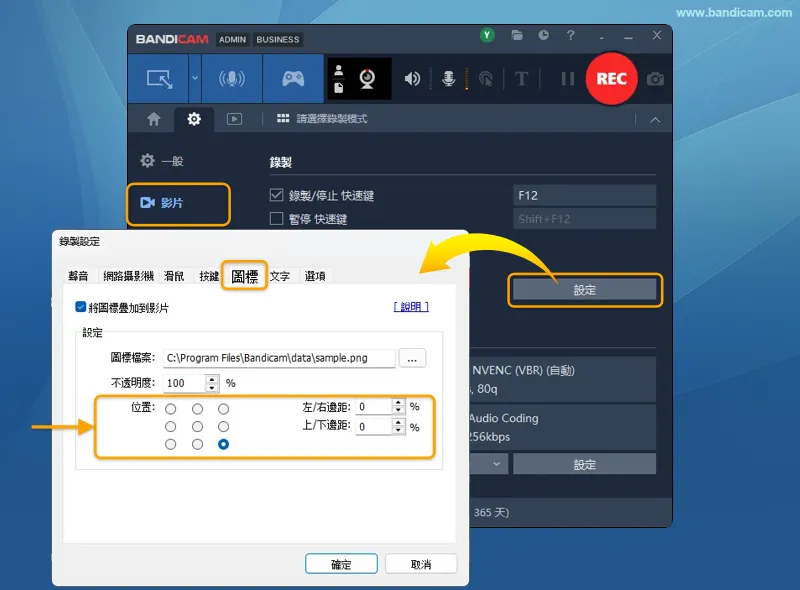Increase 左/右邊距 with the up arrow

tap(398, 403)
